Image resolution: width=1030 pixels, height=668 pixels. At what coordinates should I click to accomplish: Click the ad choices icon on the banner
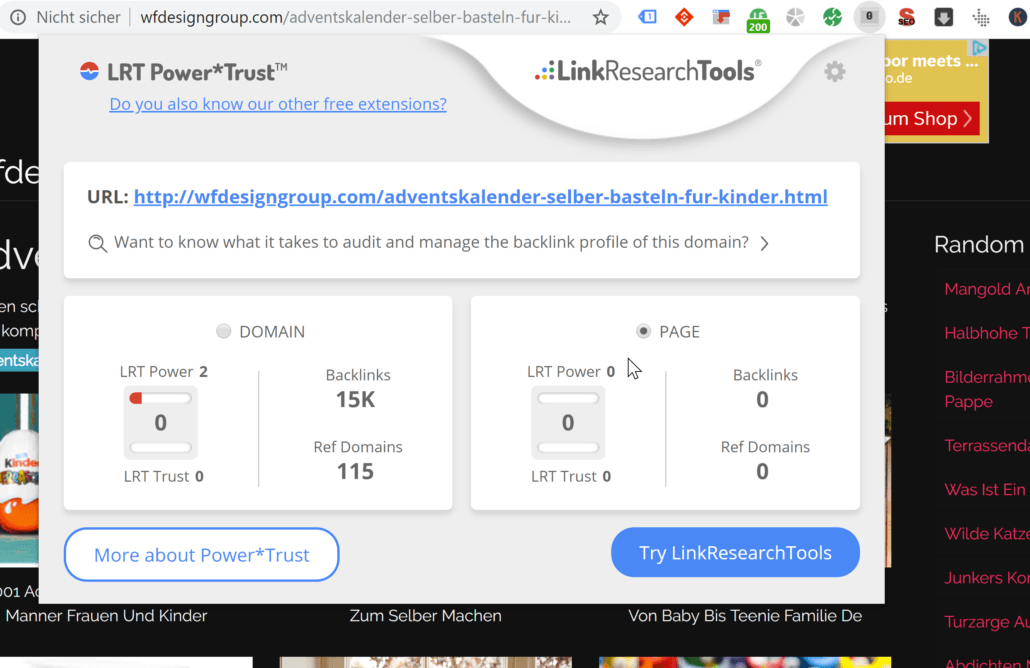click(x=979, y=47)
